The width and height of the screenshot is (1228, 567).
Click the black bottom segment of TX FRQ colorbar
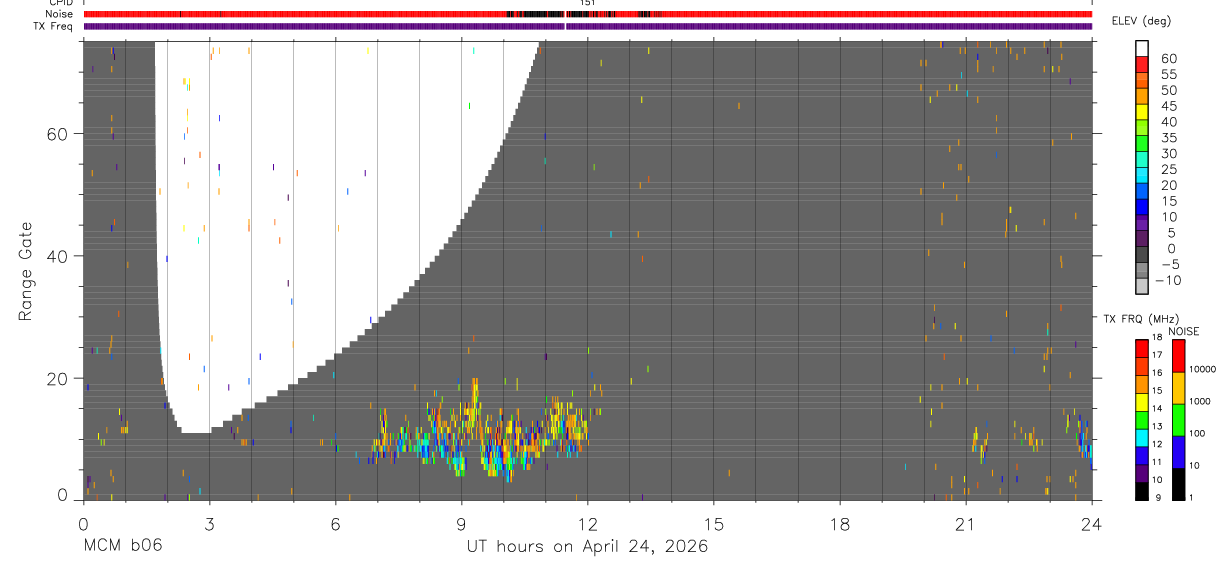tap(1142, 491)
